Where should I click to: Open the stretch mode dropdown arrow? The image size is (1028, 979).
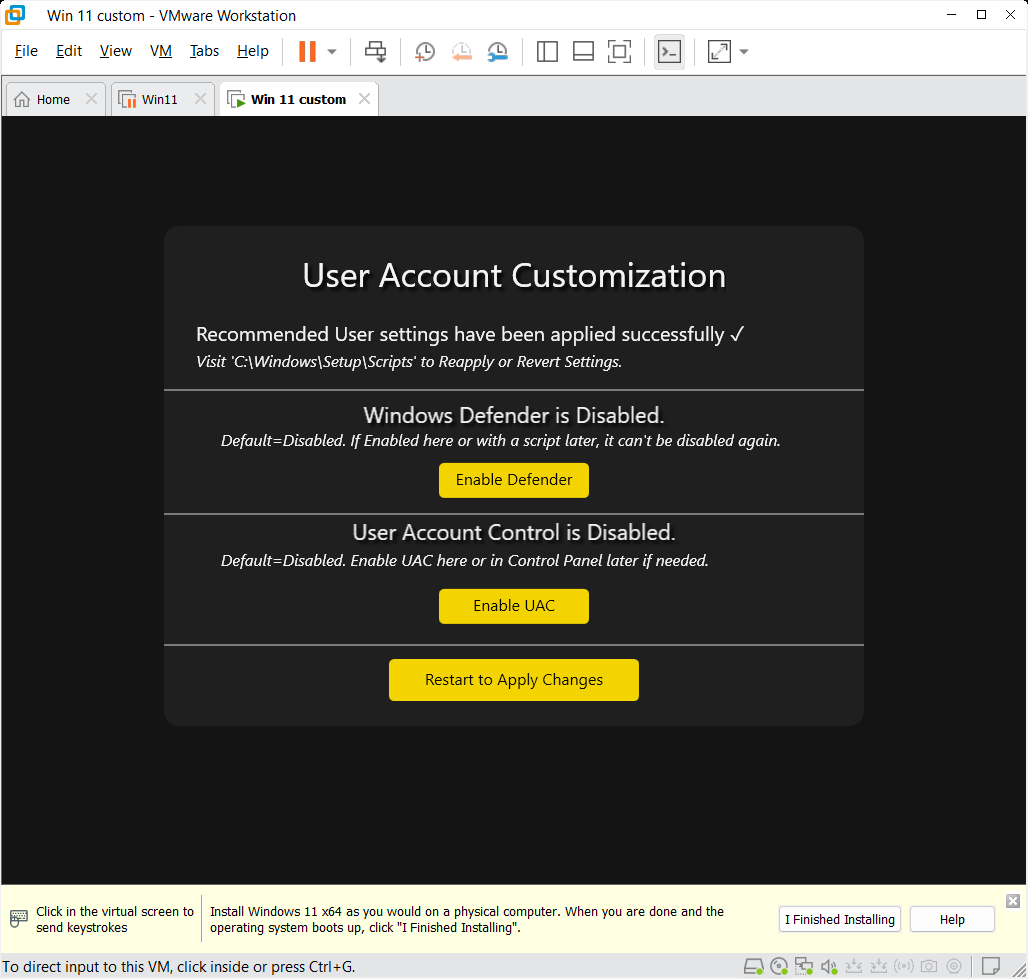point(743,52)
